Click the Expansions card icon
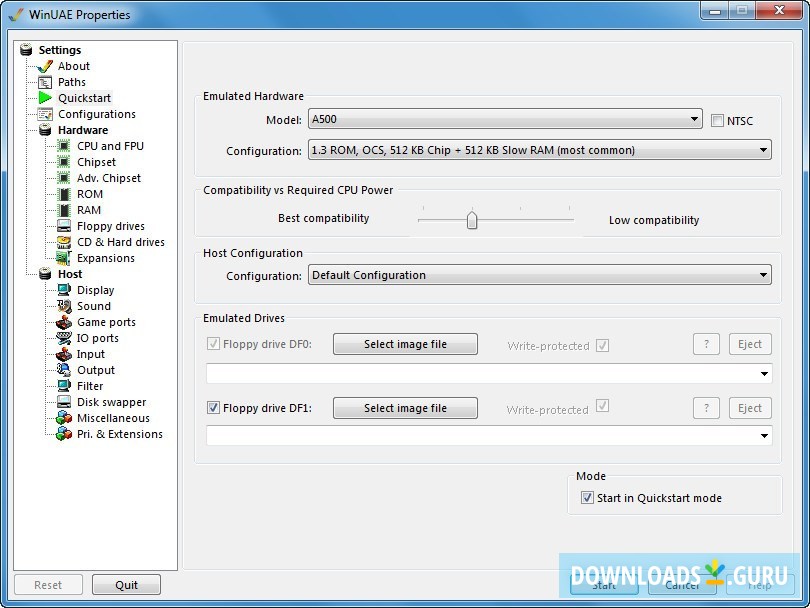The image size is (810, 608). click(x=64, y=258)
